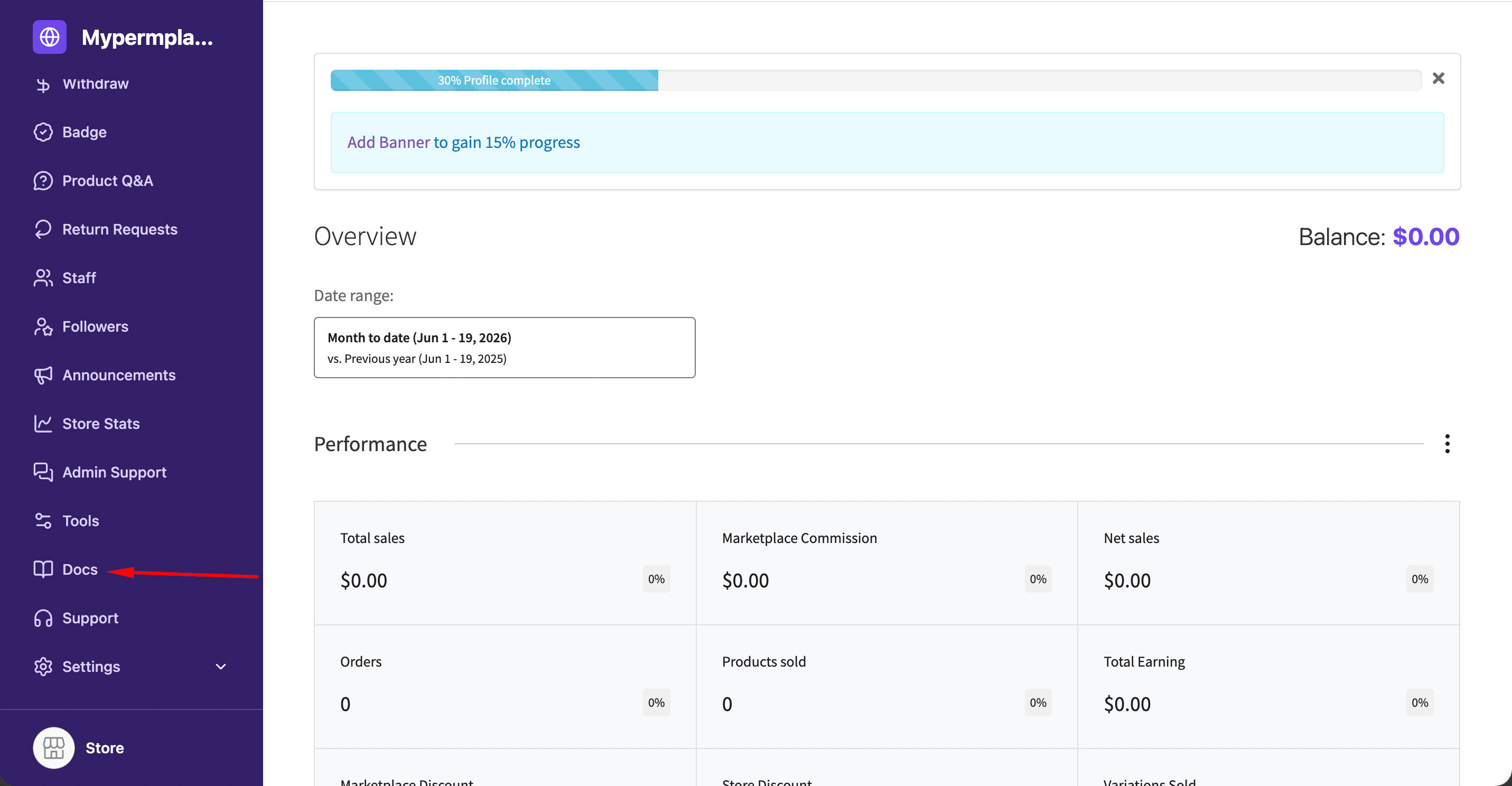Image resolution: width=1512 pixels, height=786 pixels.
Task: Expand the Settings submenu chevron
Action: click(x=221, y=667)
